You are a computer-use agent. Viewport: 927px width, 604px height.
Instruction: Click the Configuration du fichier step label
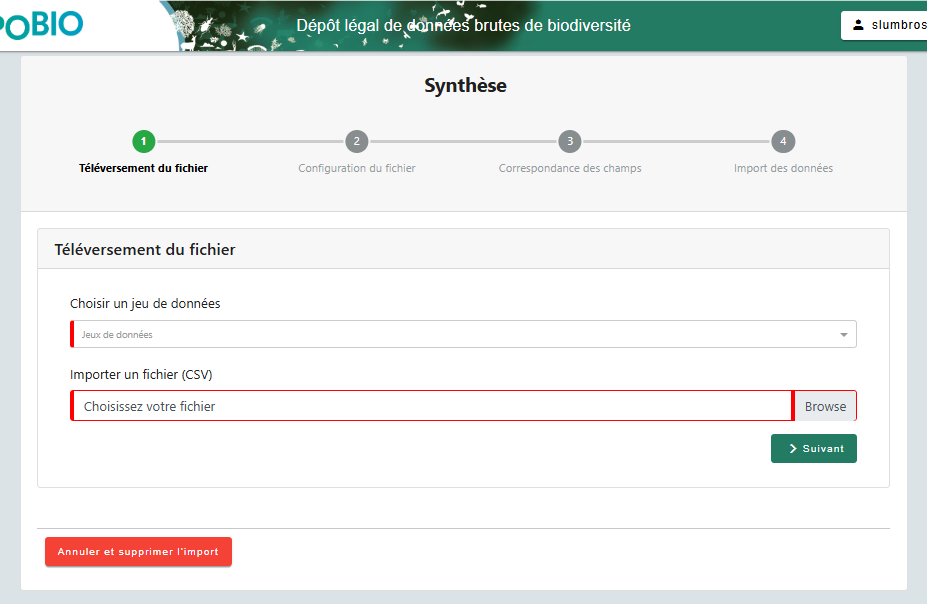(356, 168)
